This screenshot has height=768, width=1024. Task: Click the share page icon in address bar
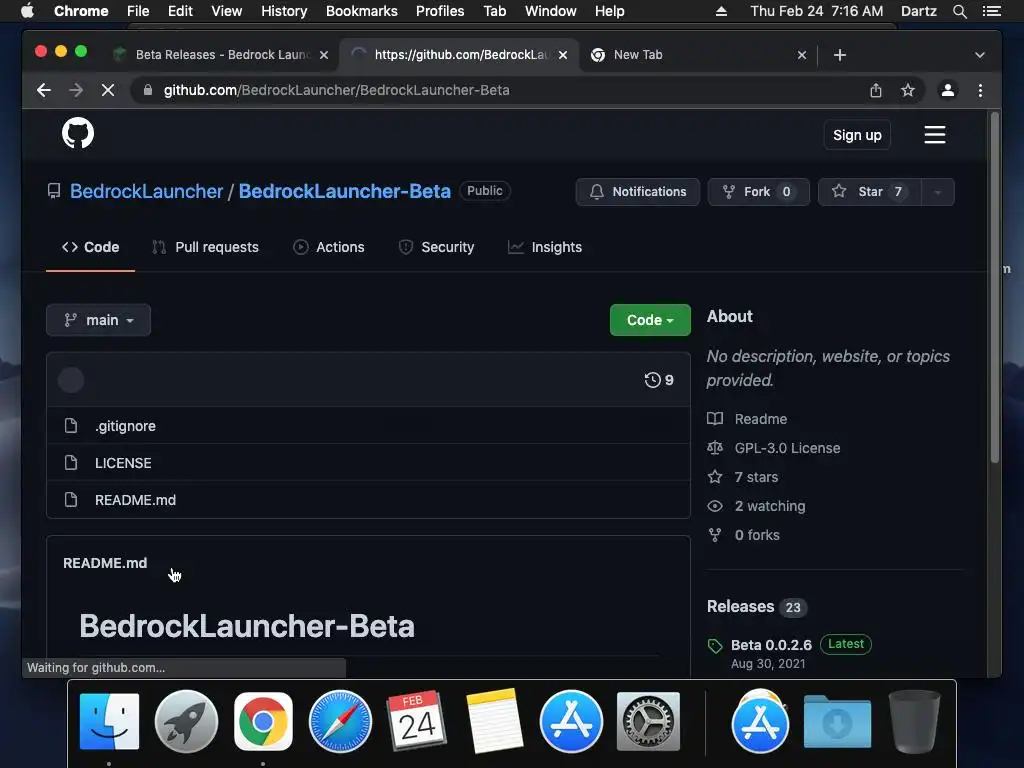876,90
